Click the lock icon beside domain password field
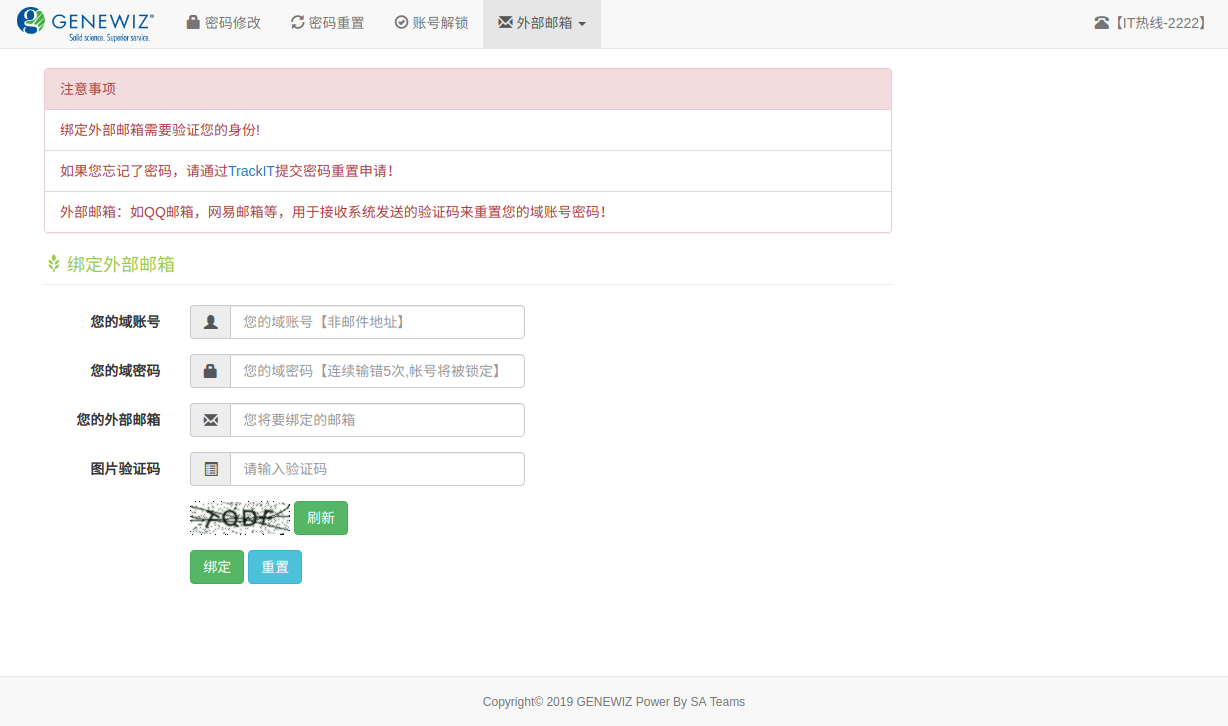This screenshot has height=726, width=1228. [x=209, y=370]
